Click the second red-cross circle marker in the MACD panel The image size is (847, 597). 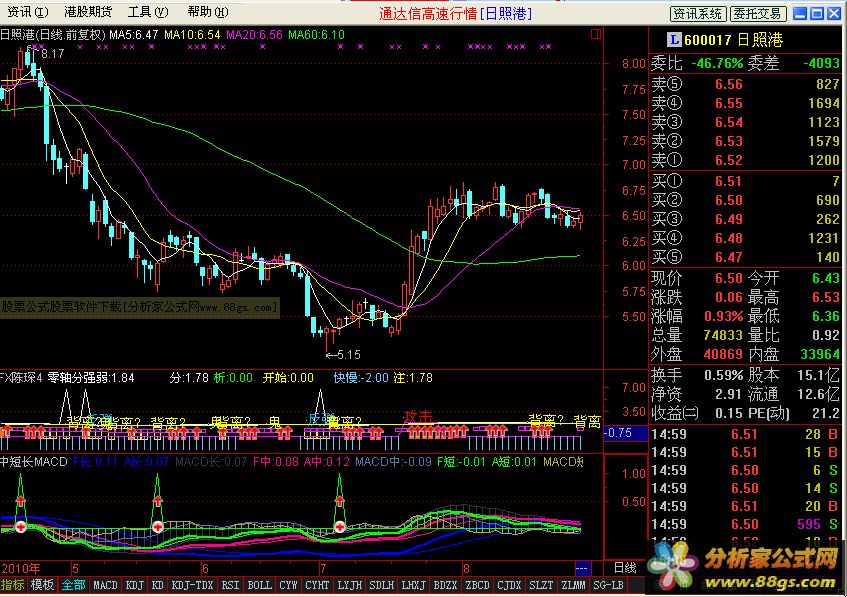pyautogui.click(x=157, y=526)
